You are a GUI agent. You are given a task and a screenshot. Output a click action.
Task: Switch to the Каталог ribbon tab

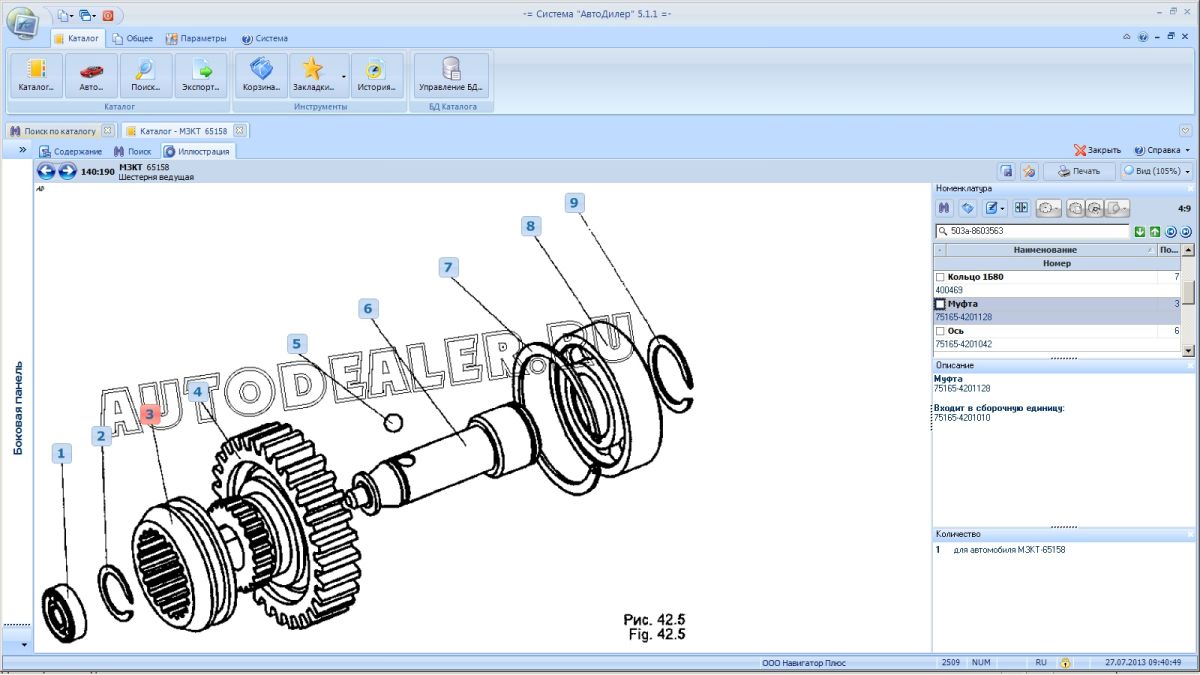(x=77, y=39)
